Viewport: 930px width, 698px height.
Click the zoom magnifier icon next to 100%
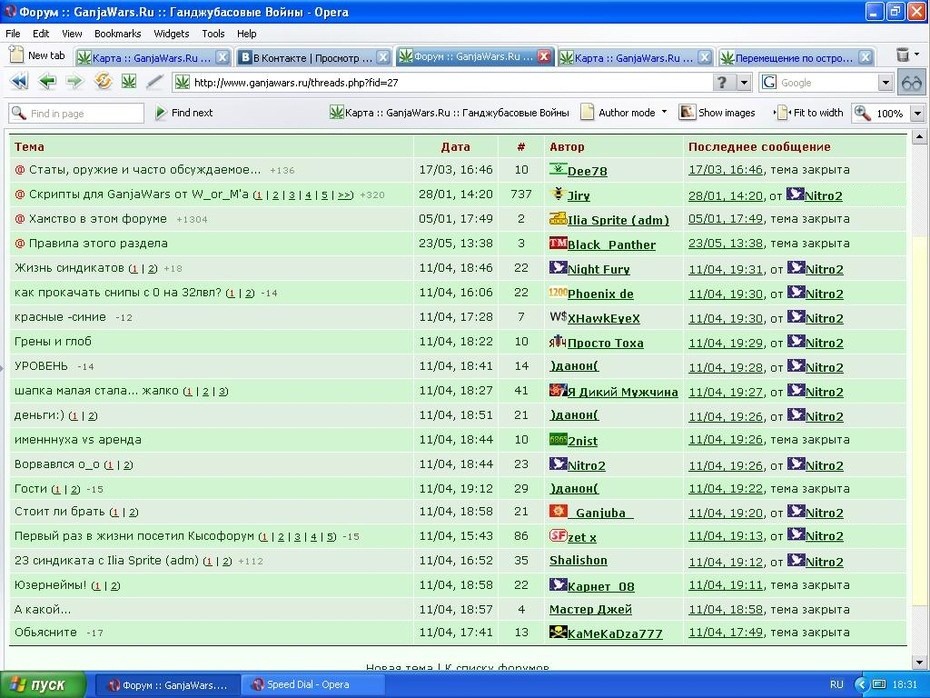click(x=862, y=113)
